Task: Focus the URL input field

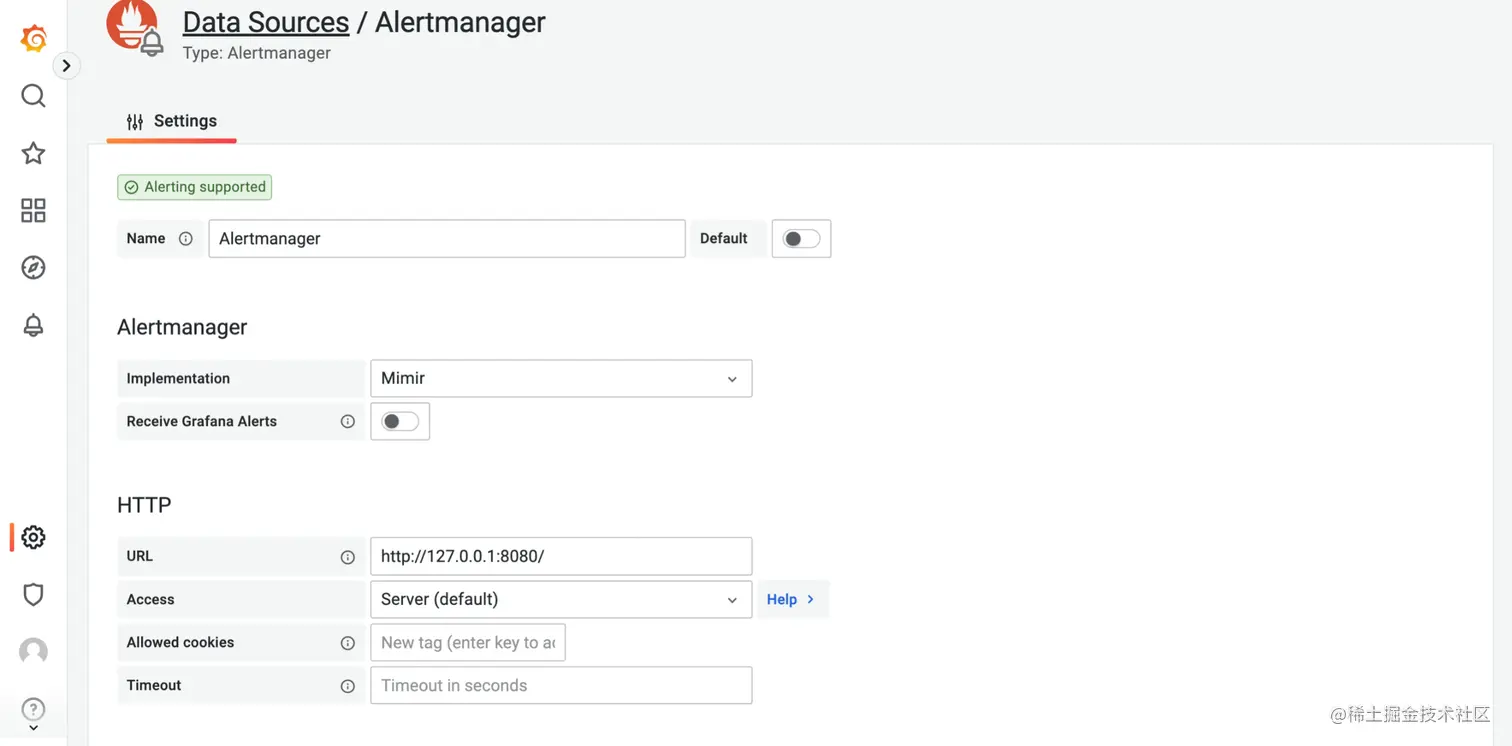Action: pyautogui.click(x=561, y=557)
